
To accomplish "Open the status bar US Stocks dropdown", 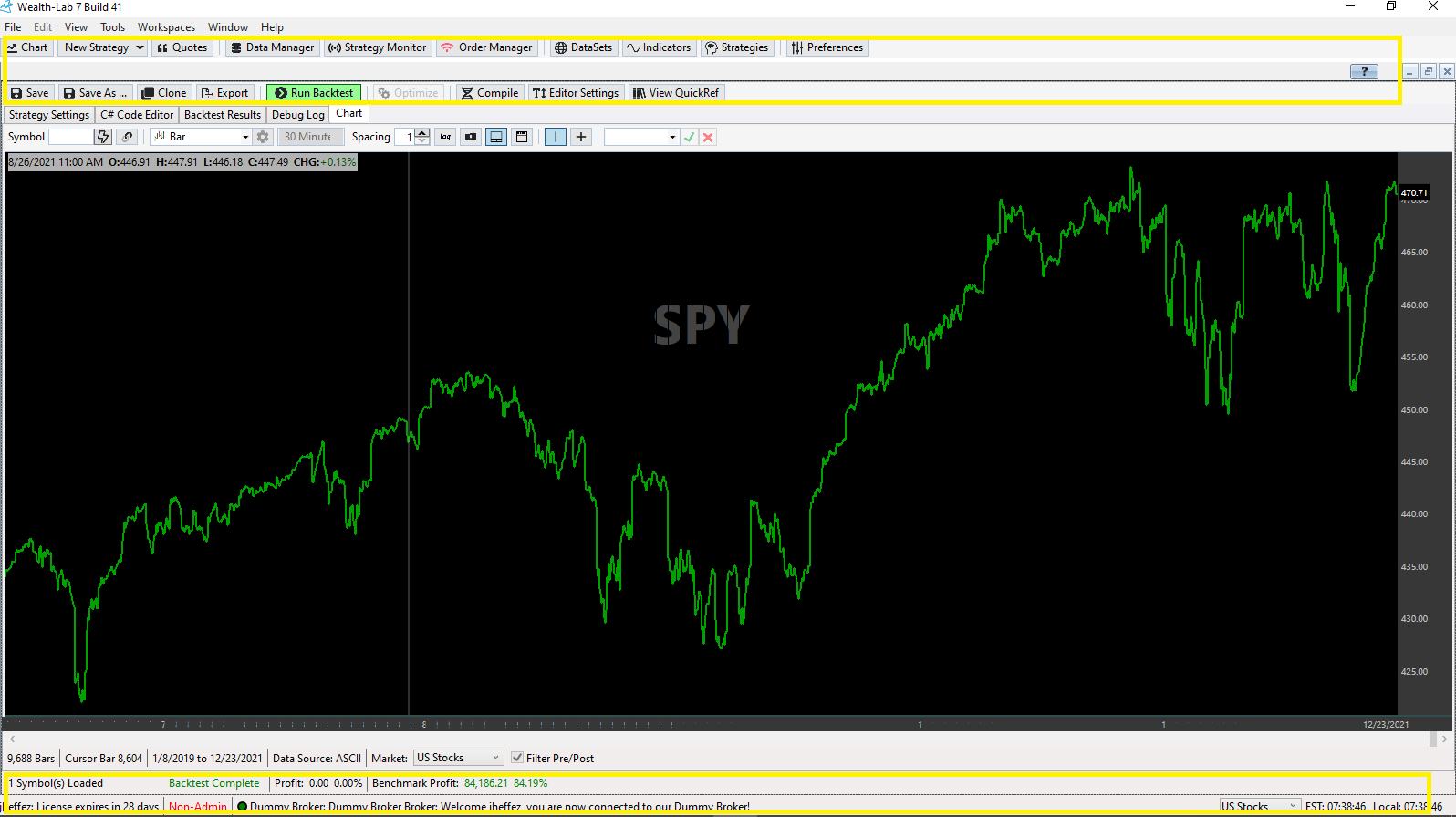I will [x=1260, y=806].
